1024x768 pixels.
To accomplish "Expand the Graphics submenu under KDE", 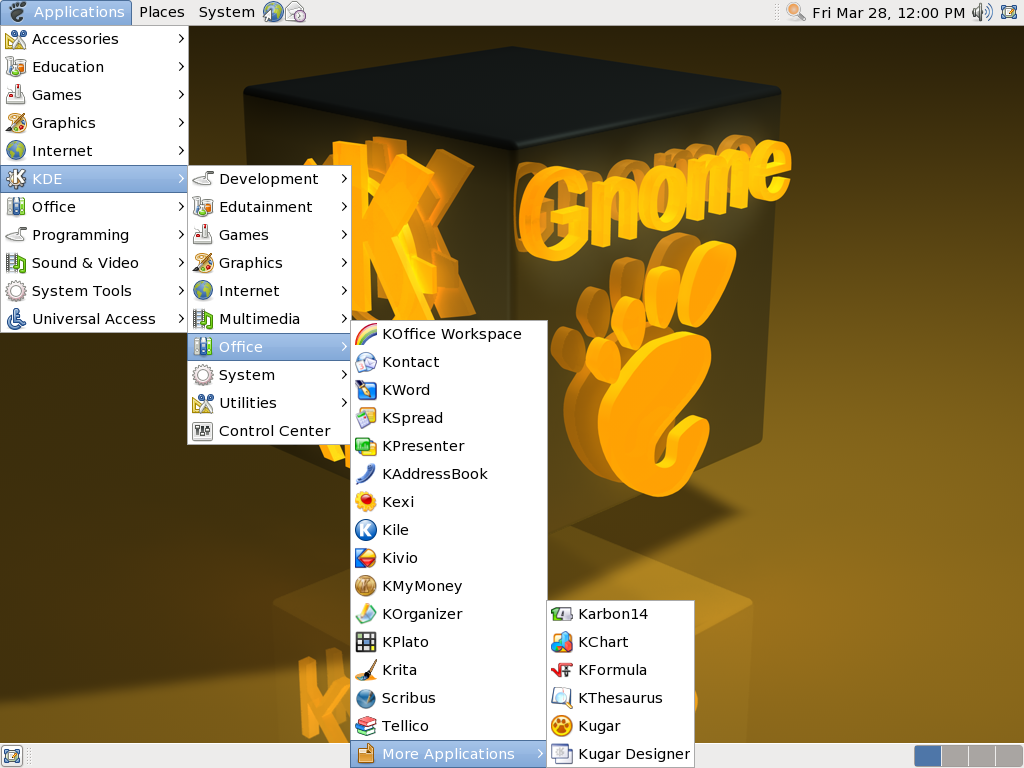I will 250,263.
